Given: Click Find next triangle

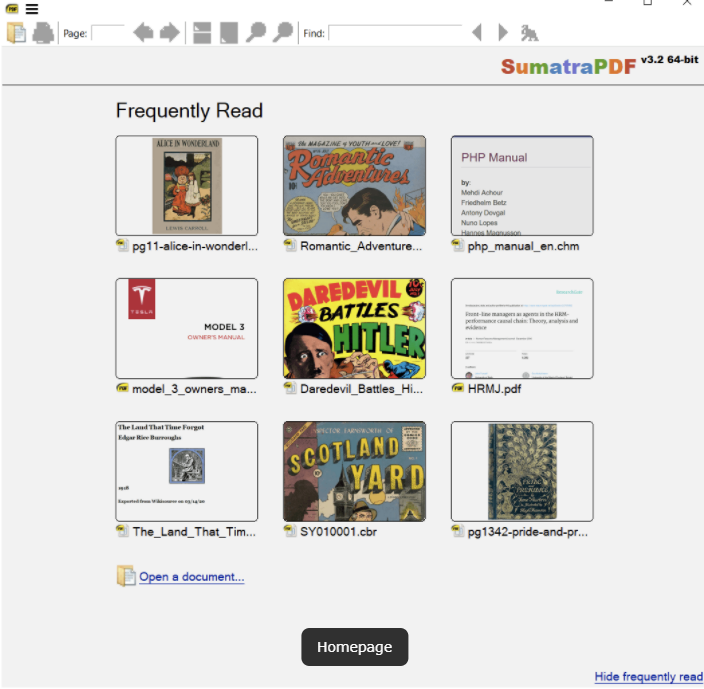Looking at the screenshot, I should pos(503,33).
